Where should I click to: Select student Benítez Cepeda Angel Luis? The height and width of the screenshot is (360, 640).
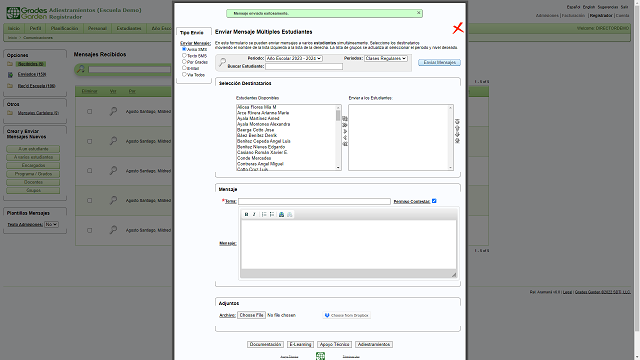click(264, 141)
